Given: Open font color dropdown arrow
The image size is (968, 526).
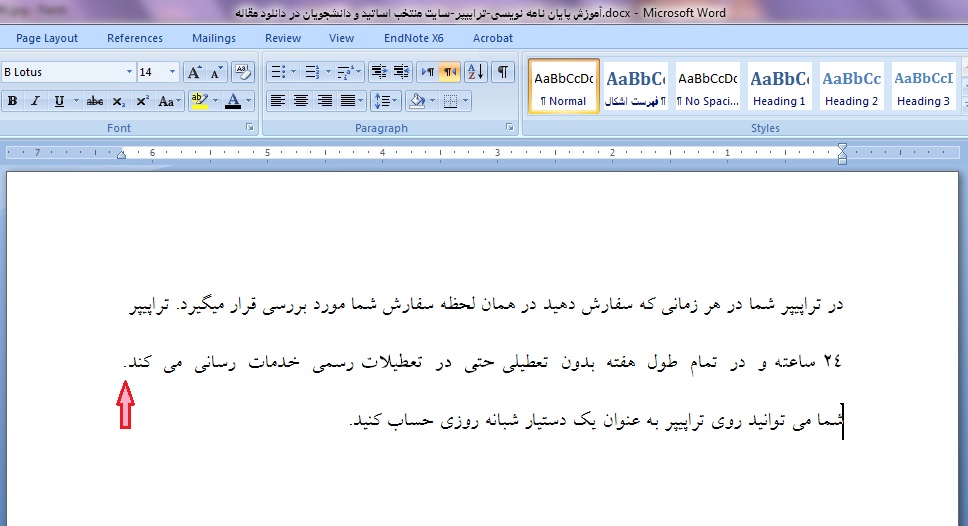Looking at the screenshot, I should [249, 101].
